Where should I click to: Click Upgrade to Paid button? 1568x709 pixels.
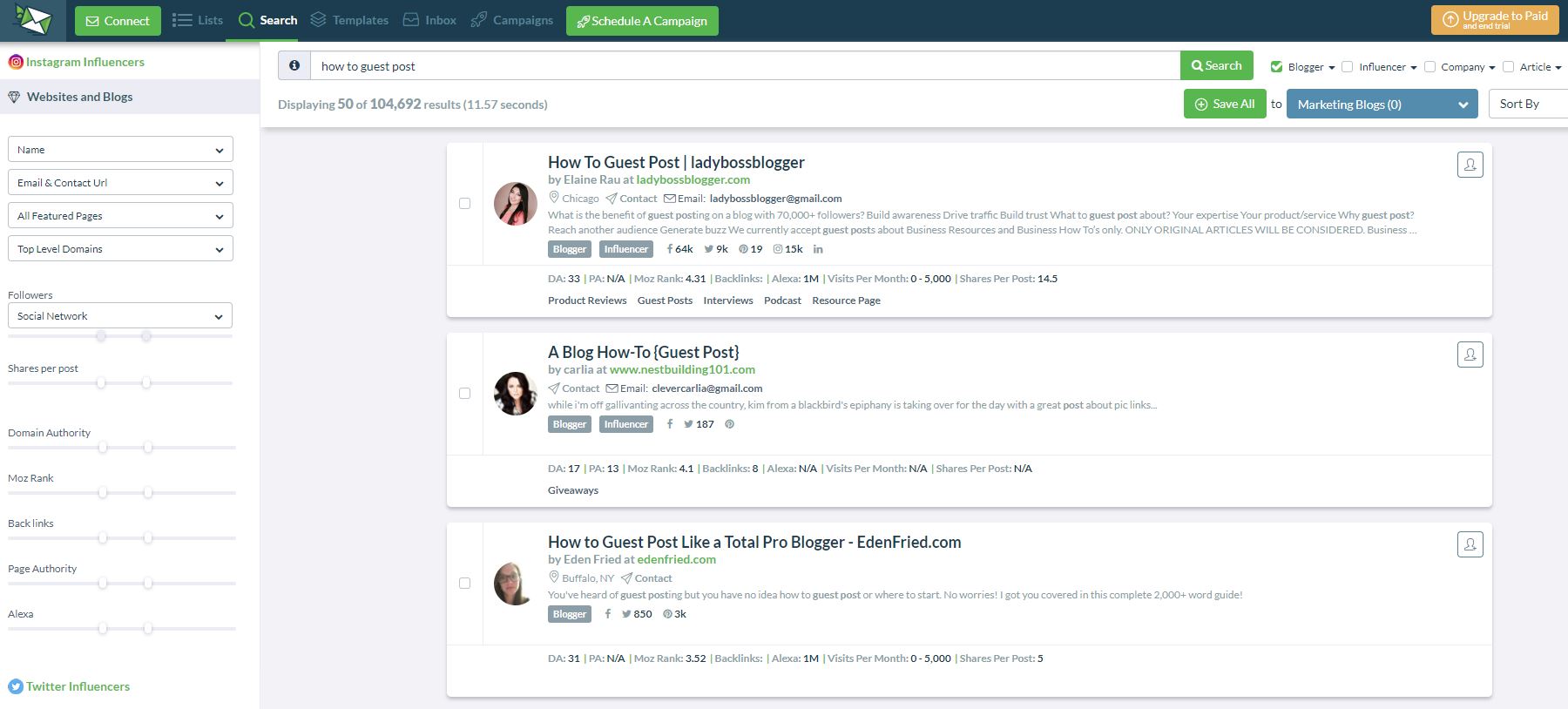[1495, 20]
